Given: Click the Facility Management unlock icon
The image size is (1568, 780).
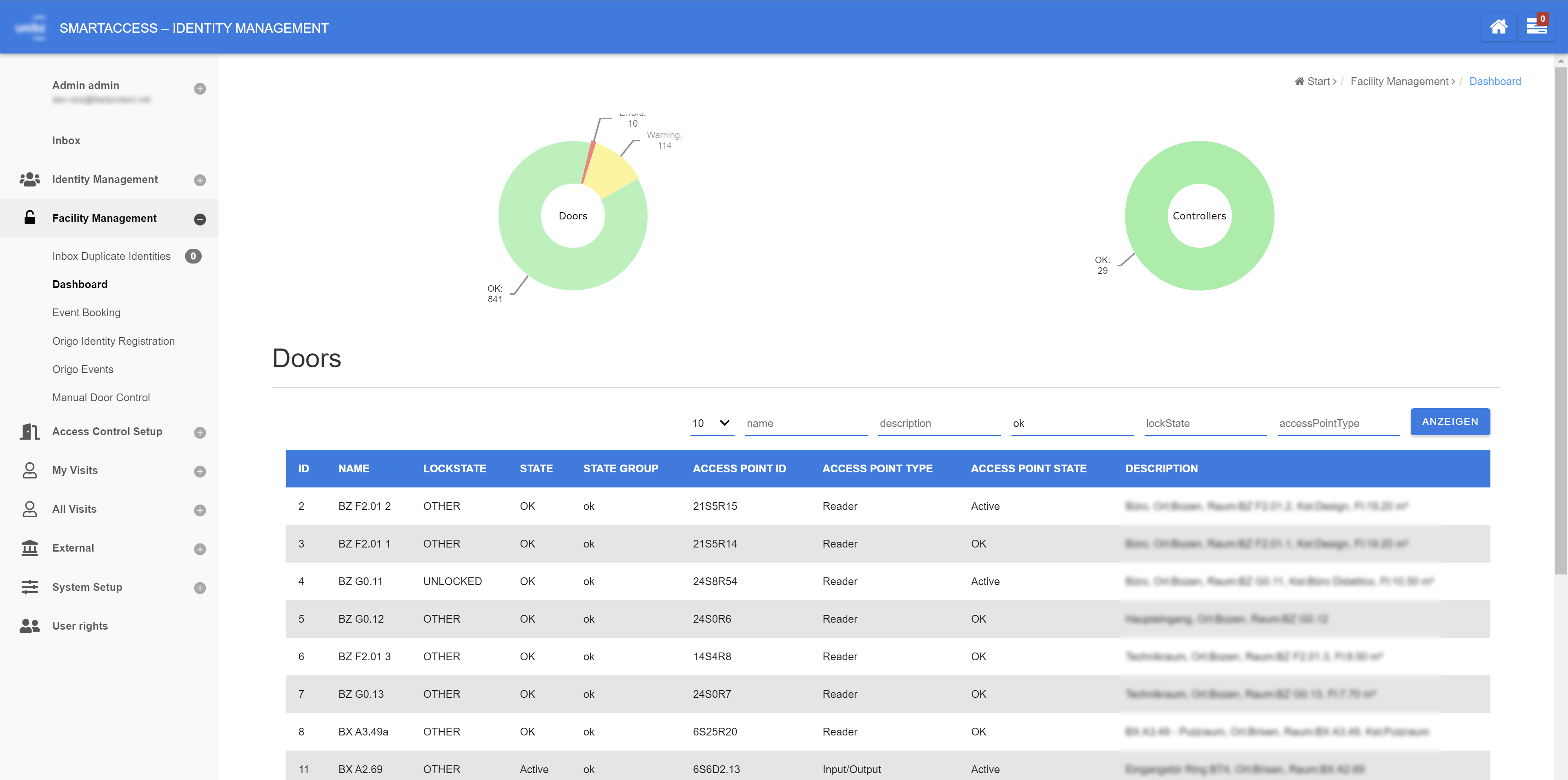Looking at the screenshot, I should 29,218.
